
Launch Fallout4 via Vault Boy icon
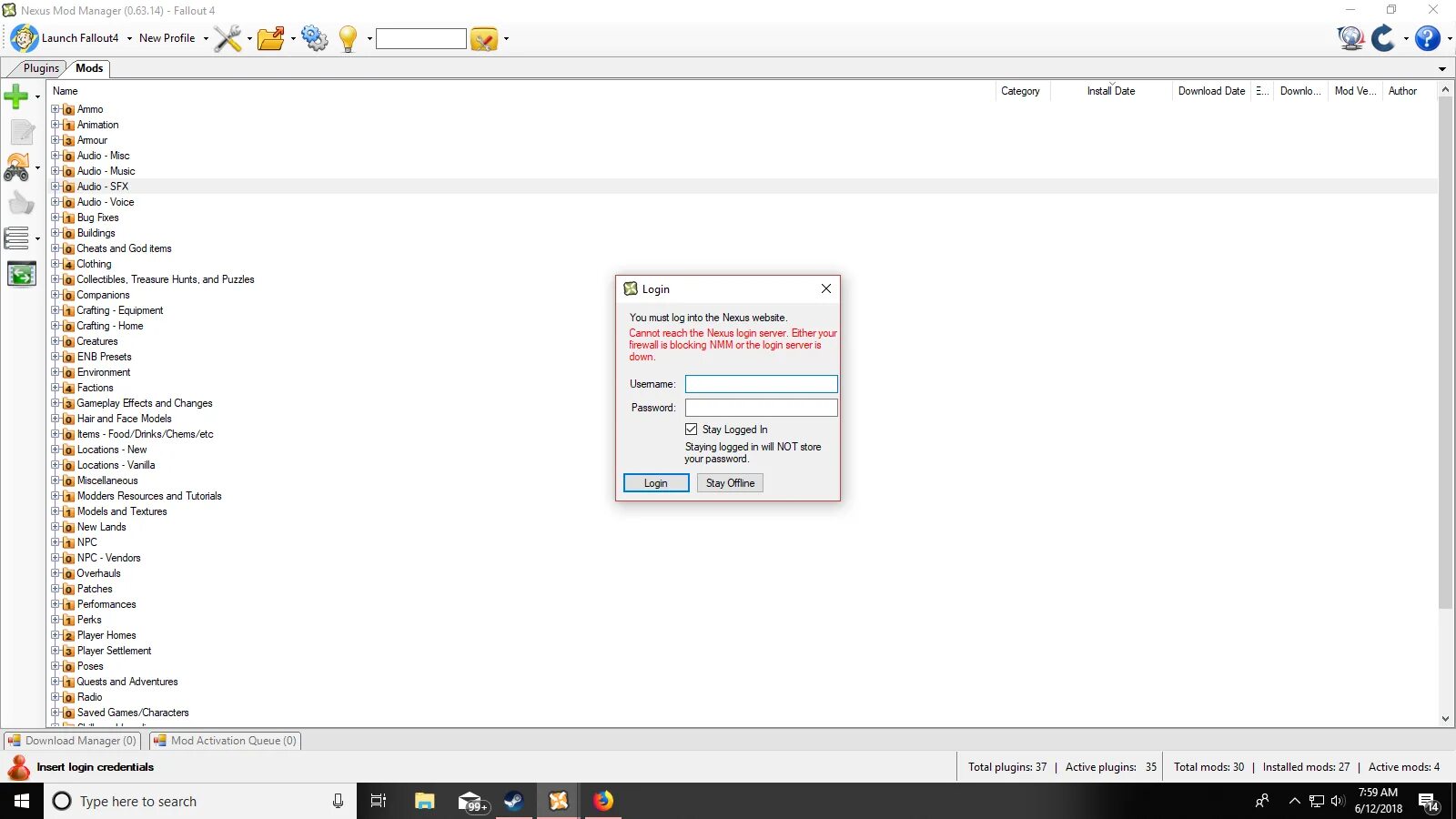(x=25, y=38)
